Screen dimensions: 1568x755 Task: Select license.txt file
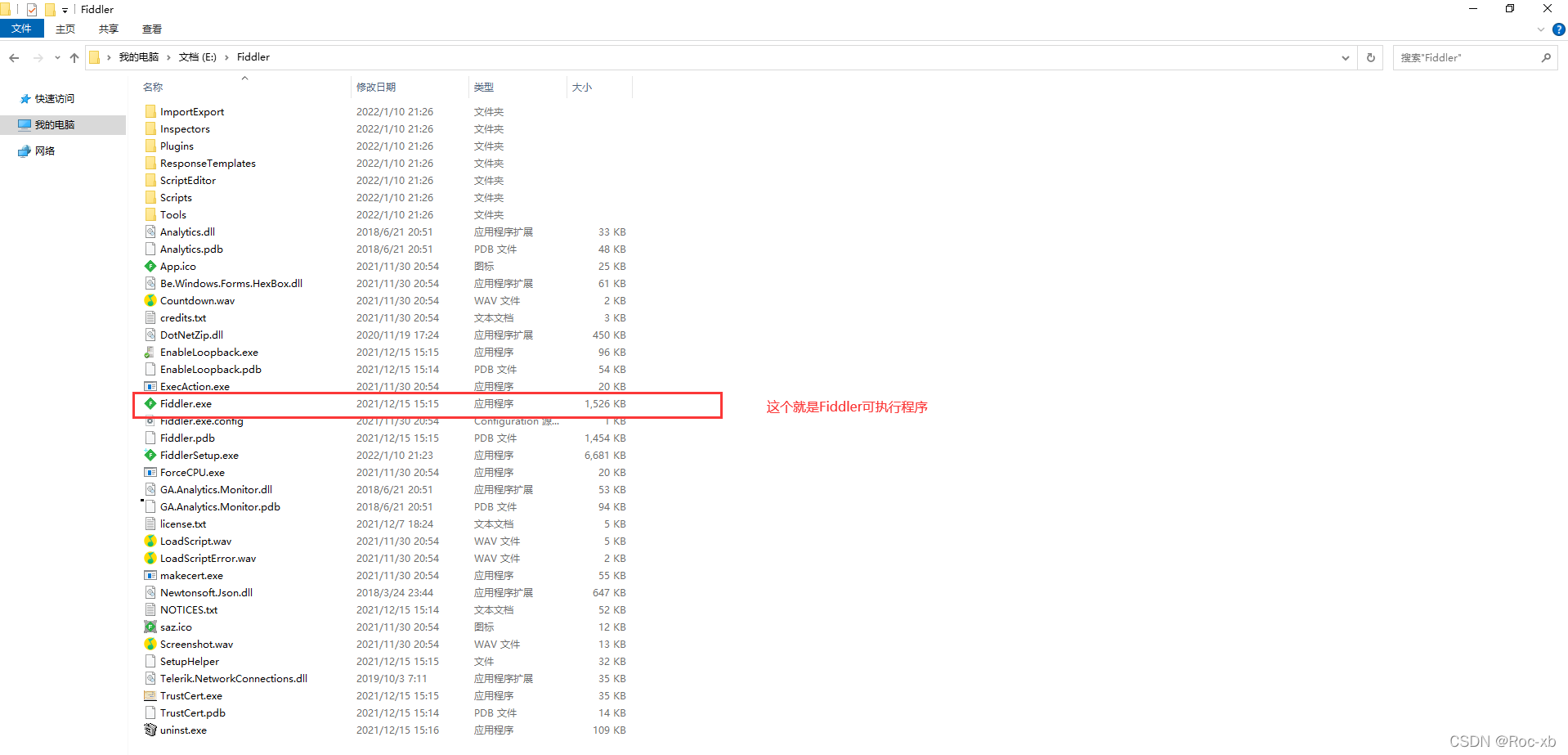(x=183, y=524)
